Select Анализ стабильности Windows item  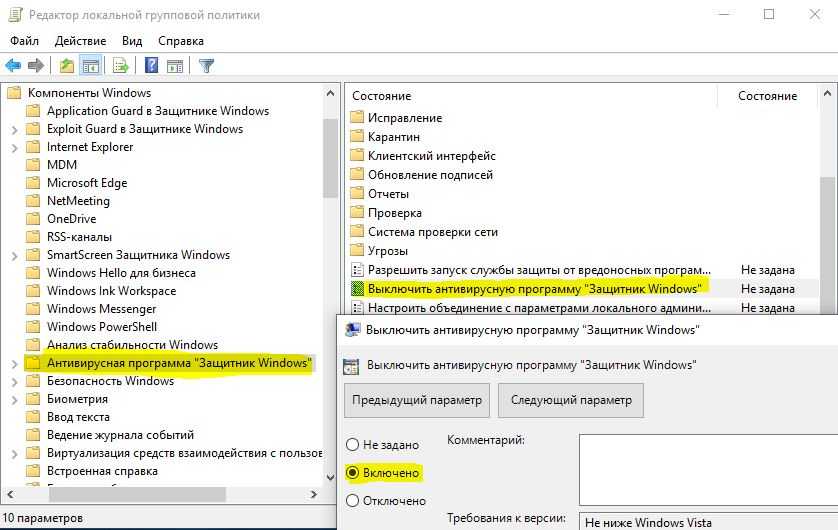click(x=132, y=345)
